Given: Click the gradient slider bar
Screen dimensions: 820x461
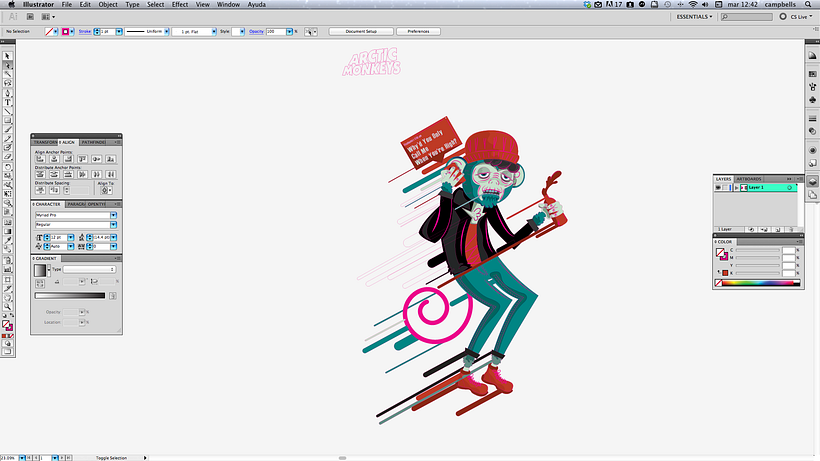Looking at the screenshot, I should point(70,295).
